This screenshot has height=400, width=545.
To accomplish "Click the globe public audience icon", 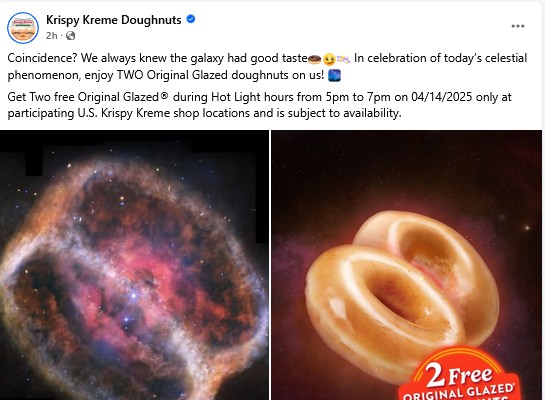I will click(71, 35).
